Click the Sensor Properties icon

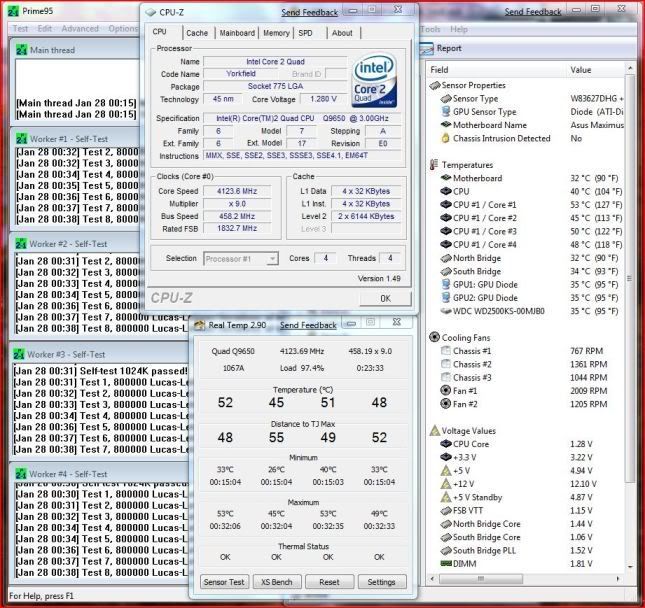[x=435, y=85]
